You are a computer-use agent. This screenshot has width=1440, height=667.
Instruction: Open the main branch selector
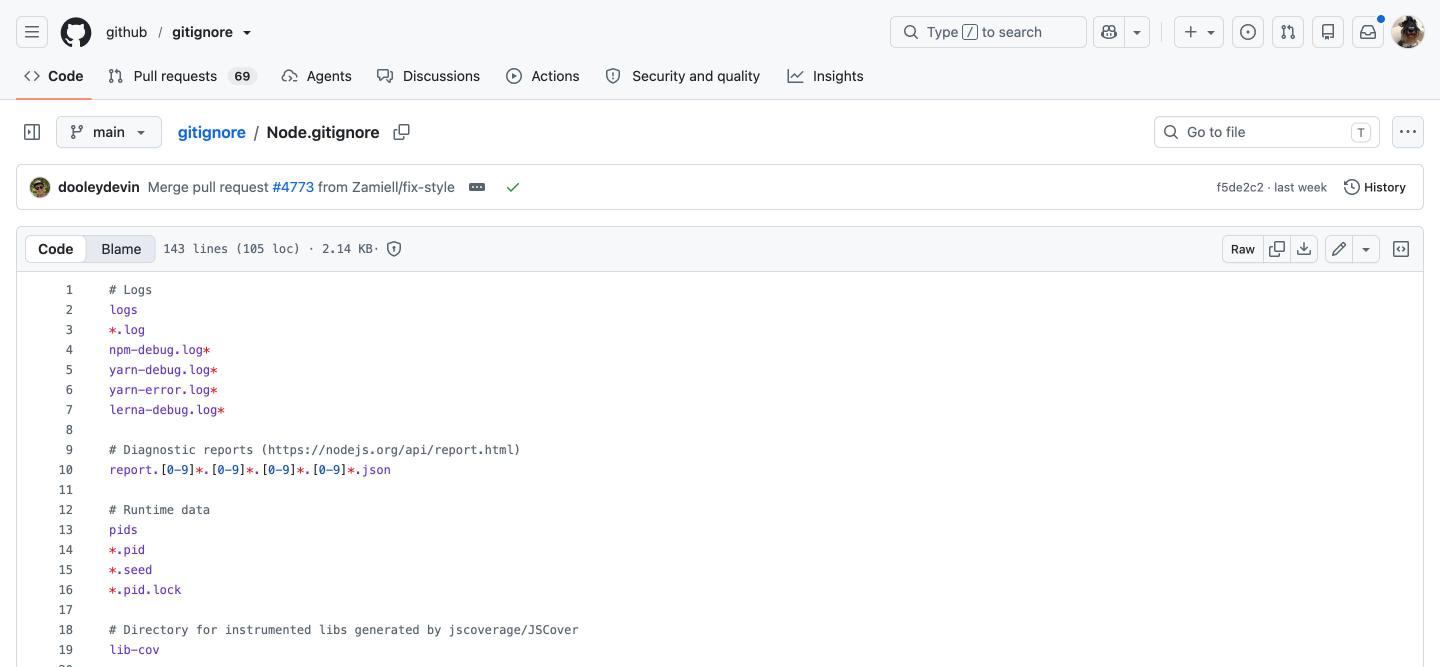(109, 132)
